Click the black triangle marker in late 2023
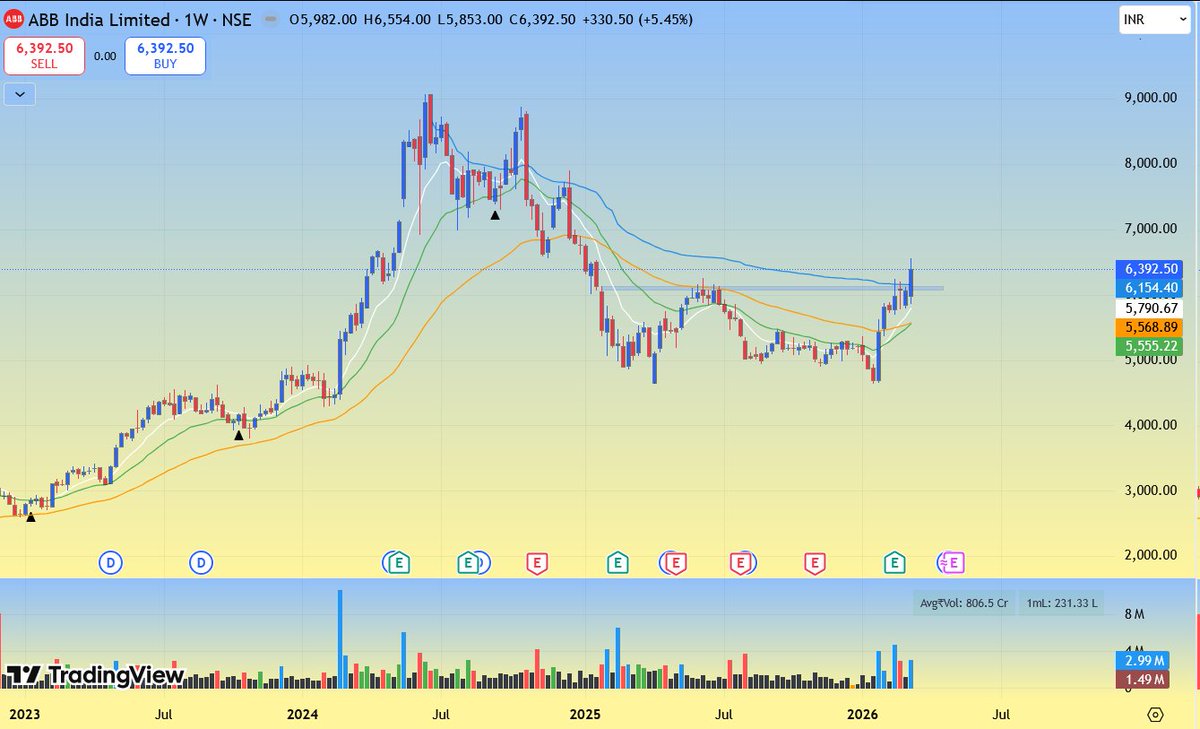This screenshot has height=729, width=1200. pos(238,435)
